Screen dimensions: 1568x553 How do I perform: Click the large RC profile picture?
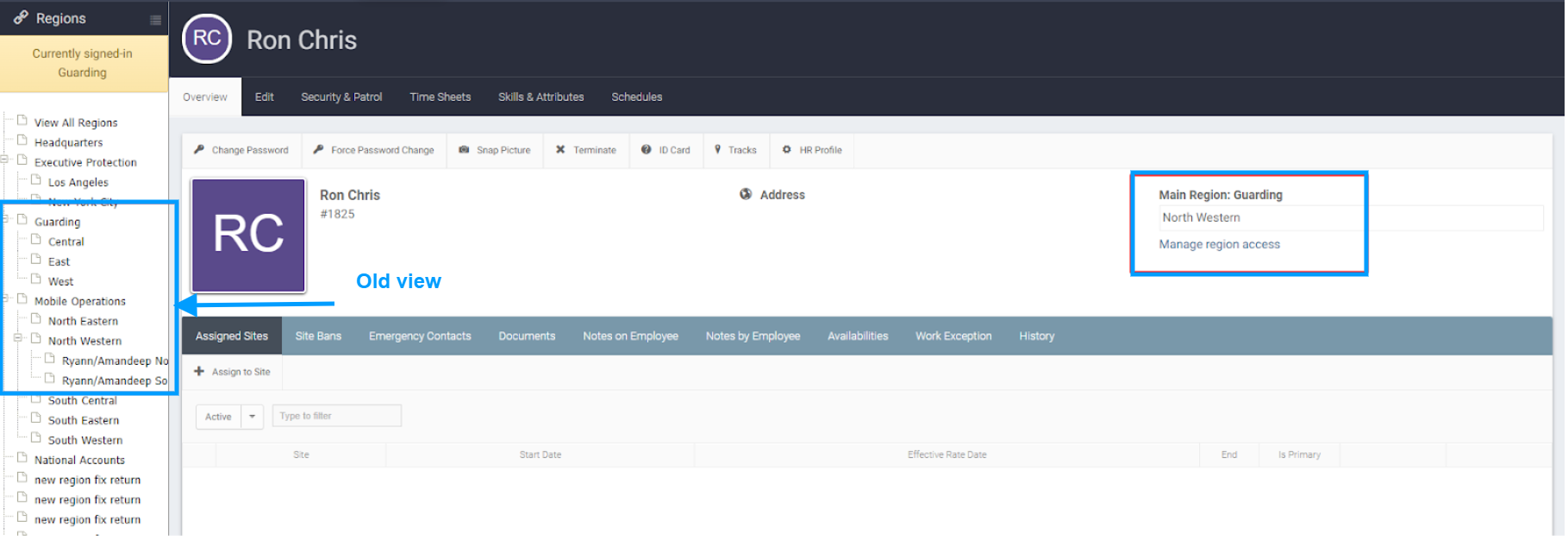pyautogui.click(x=248, y=235)
